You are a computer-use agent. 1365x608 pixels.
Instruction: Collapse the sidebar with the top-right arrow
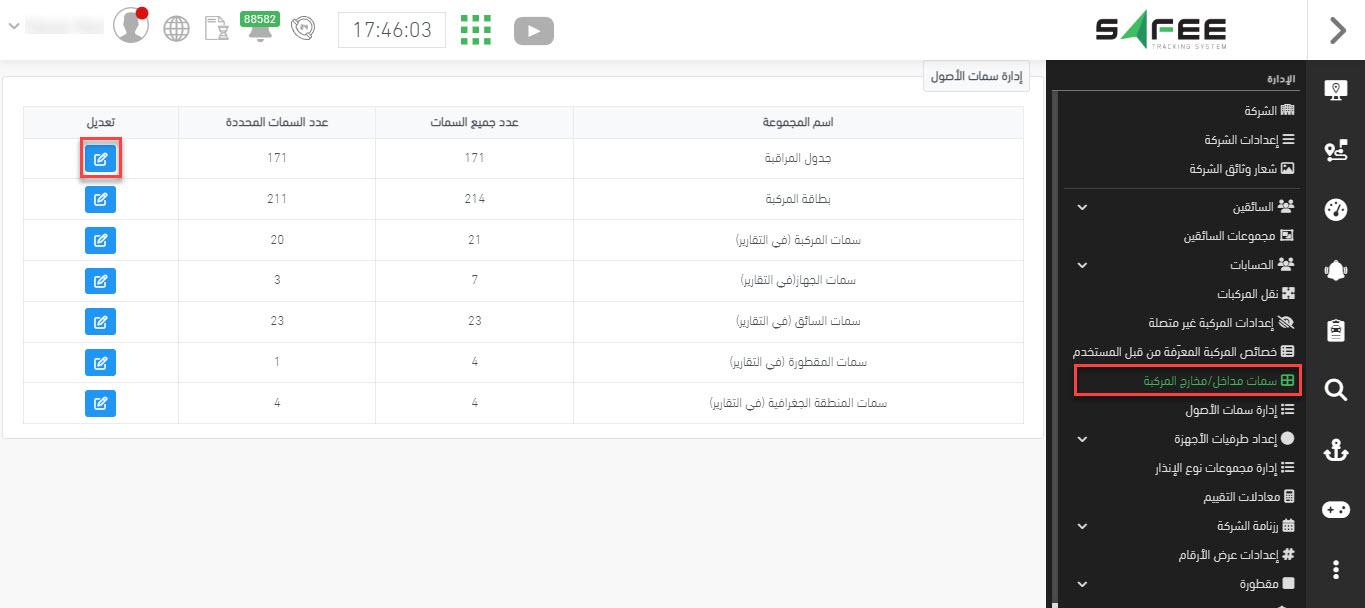click(x=1337, y=31)
